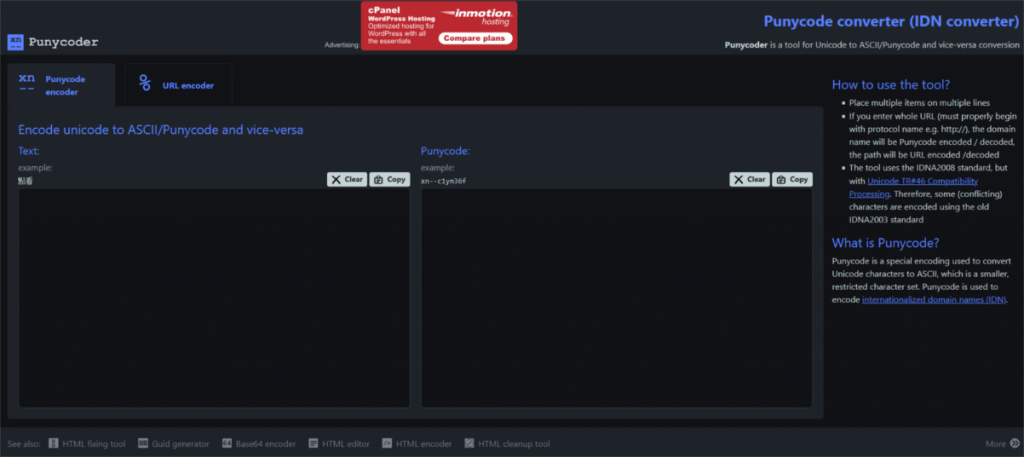Click the Base64 encoder icon in footer
This screenshot has width=1024, height=457.
[x=227, y=444]
